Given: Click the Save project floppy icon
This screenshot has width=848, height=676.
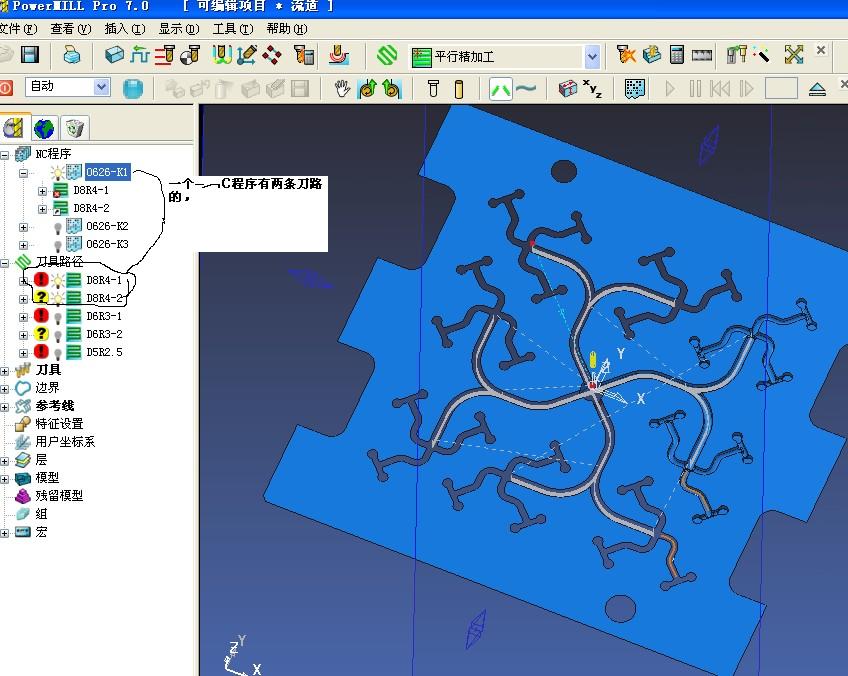Looking at the screenshot, I should pos(30,55).
